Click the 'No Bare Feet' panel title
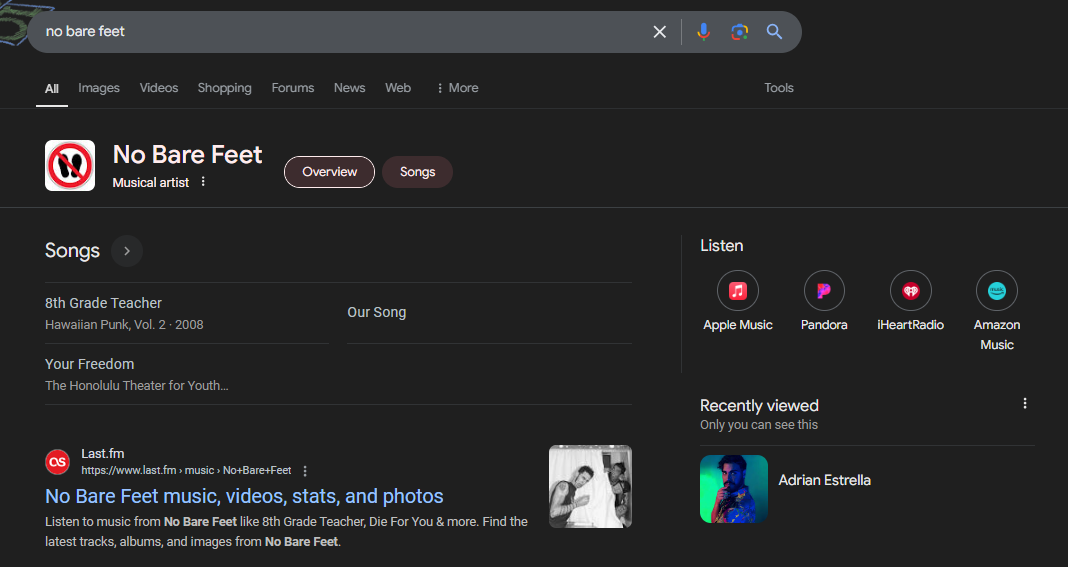The image size is (1068, 567). click(187, 155)
